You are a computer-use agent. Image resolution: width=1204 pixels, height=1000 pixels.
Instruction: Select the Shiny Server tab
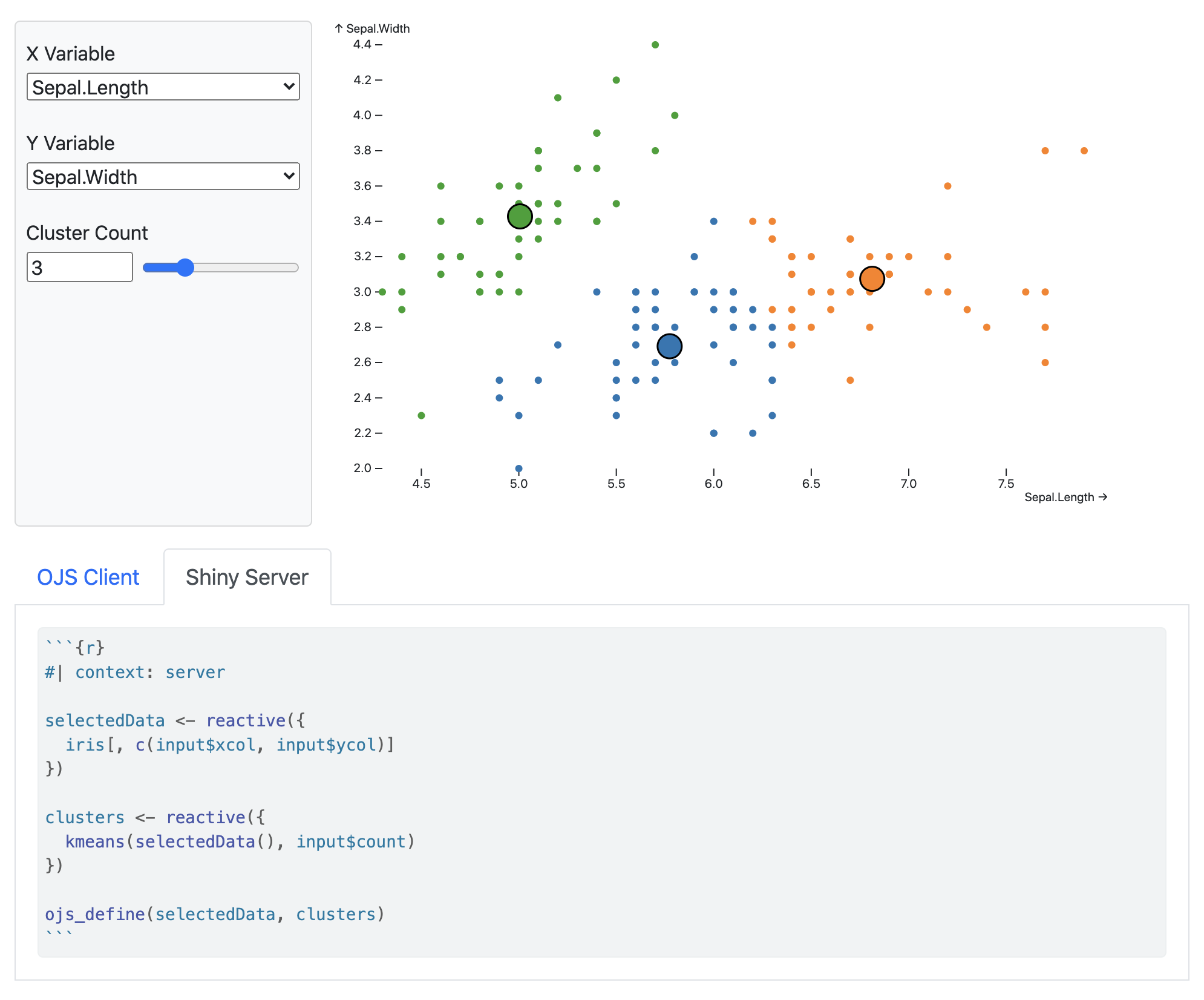coord(247,577)
